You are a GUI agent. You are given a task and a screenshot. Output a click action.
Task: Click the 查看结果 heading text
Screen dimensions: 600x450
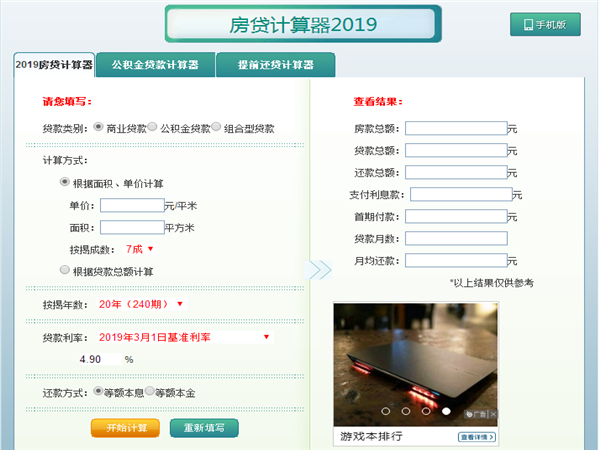click(x=378, y=101)
